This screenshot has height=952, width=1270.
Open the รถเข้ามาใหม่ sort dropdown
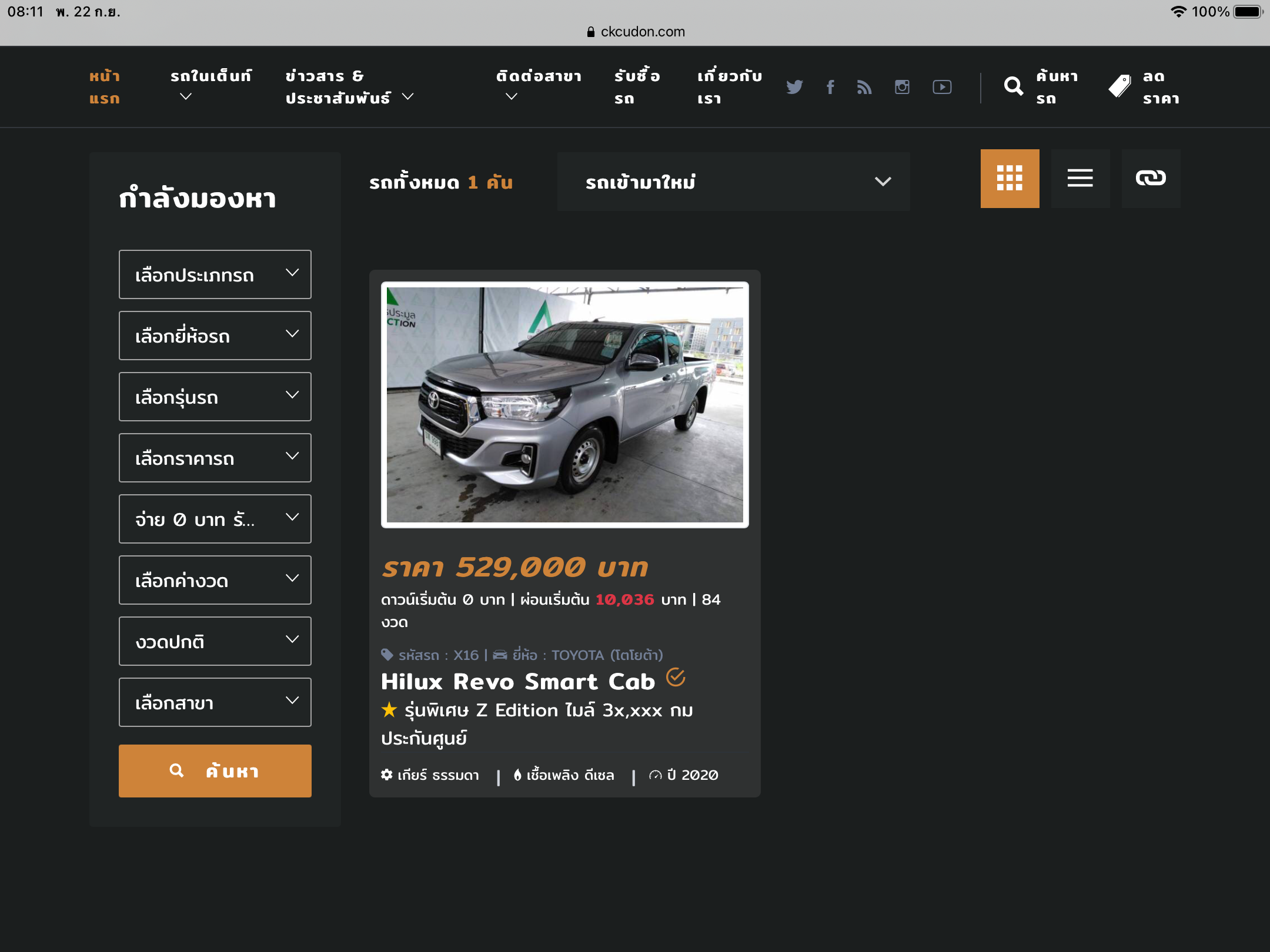coord(733,182)
